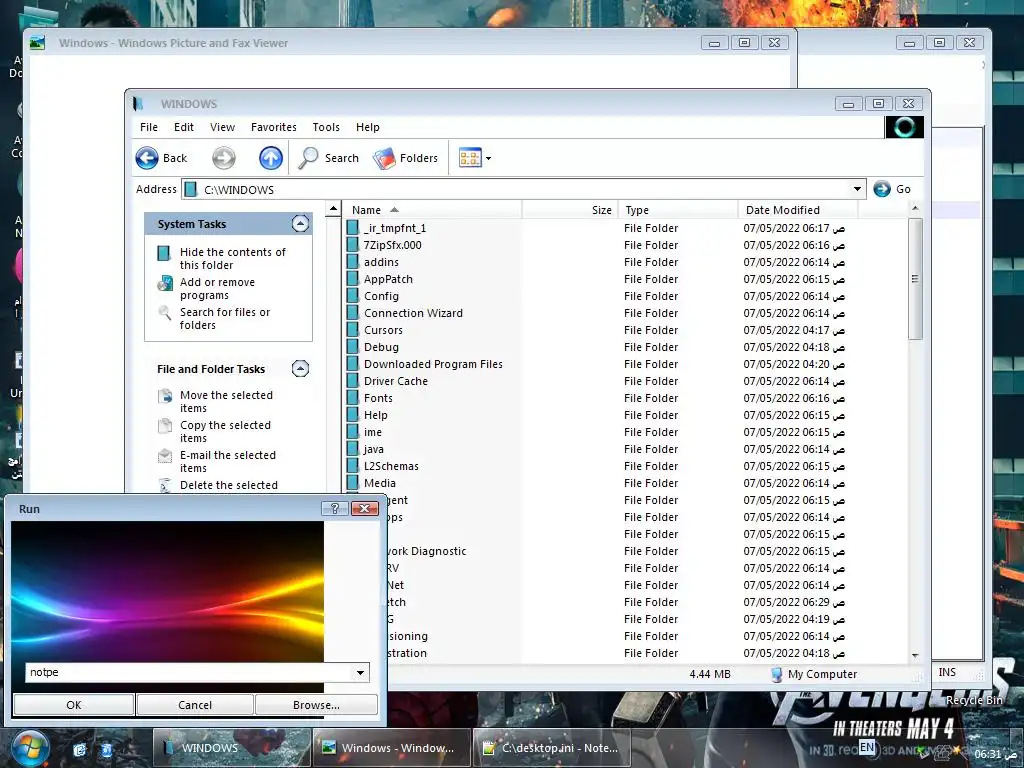This screenshot has width=1024, height=768.
Task: Click My Computer icon in status bar
Action: coord(776,674)
